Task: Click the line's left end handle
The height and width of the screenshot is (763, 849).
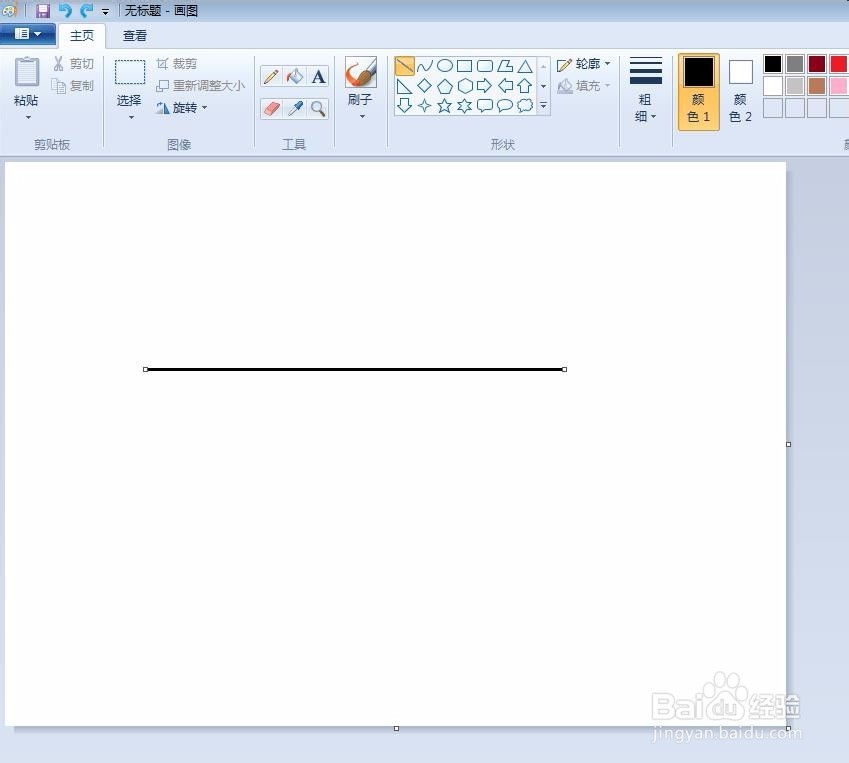Action: [x=146, y=369]
